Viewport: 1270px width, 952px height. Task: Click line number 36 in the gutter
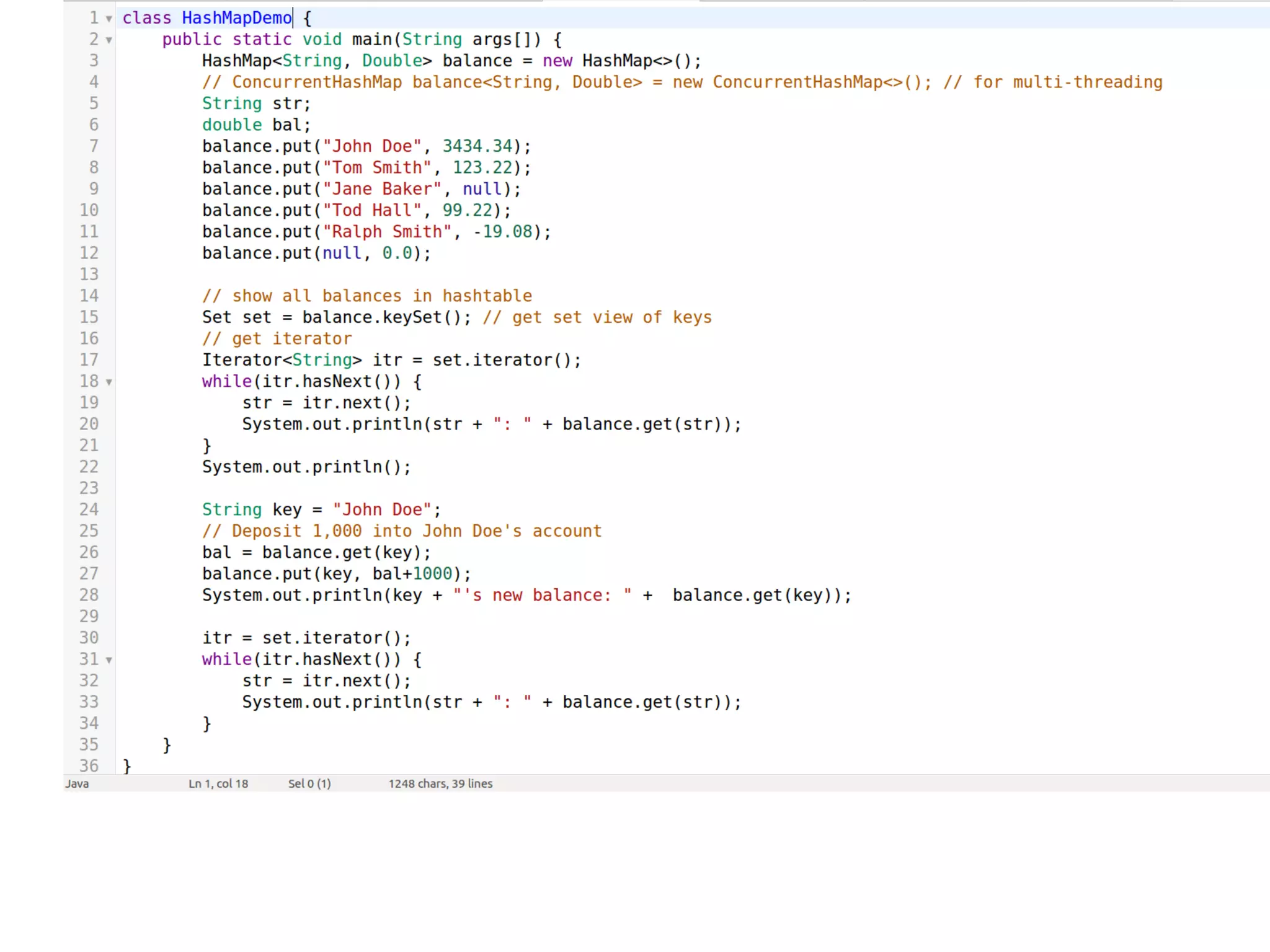tap(89, 766)
